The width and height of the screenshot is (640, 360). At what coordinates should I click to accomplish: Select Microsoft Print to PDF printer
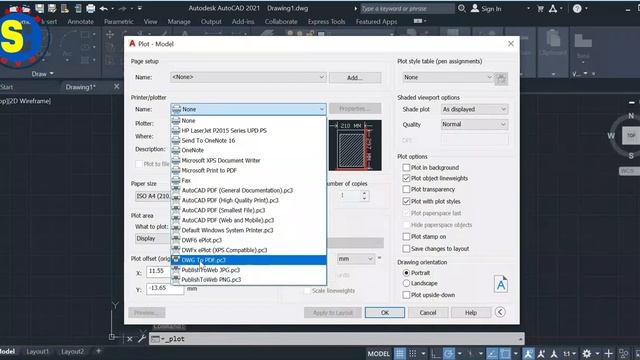pyautogui.click(x=249, y=170)
